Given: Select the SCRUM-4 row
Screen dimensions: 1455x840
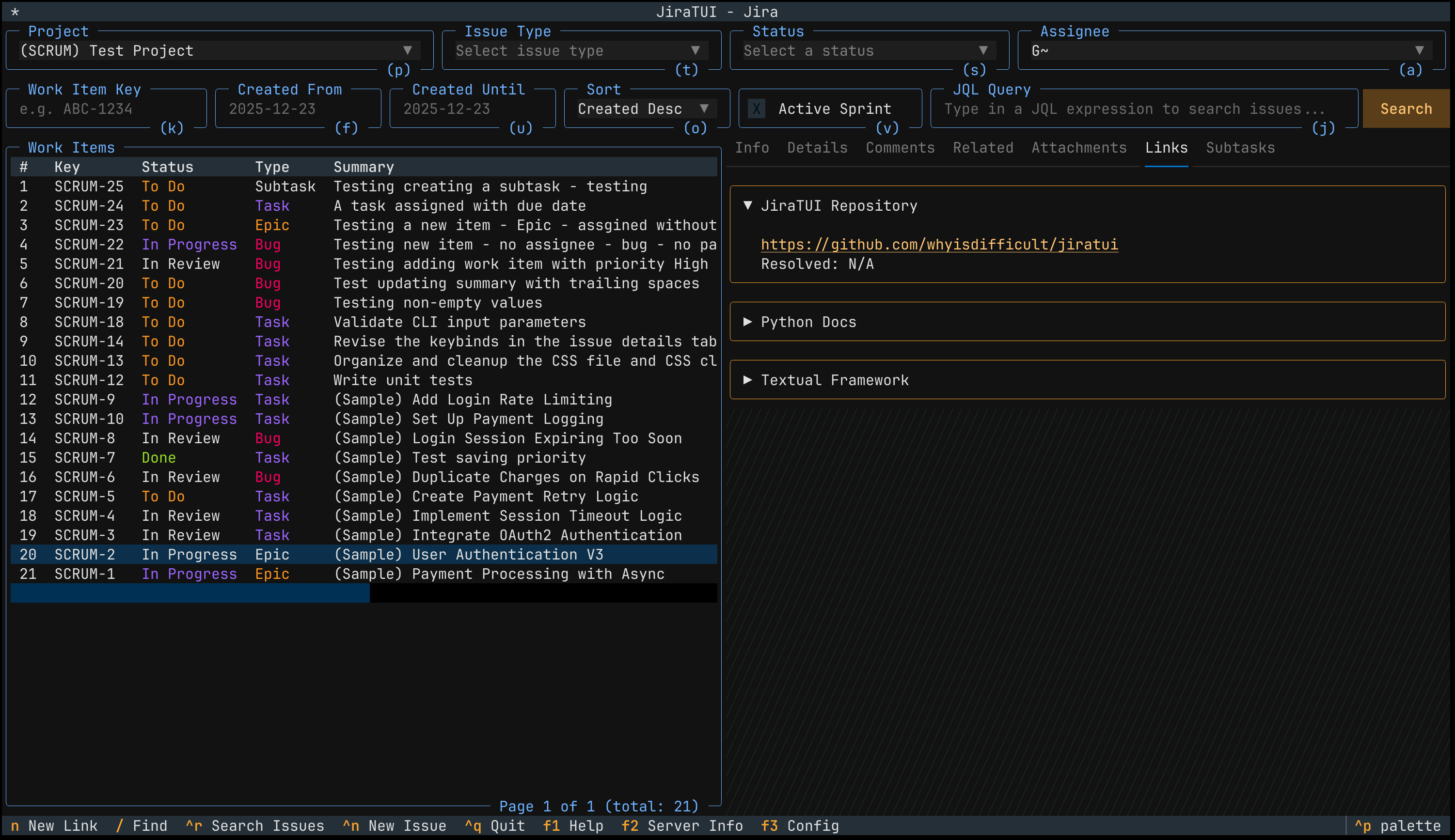Looking at the screenshot, I should tap(364, 516).
